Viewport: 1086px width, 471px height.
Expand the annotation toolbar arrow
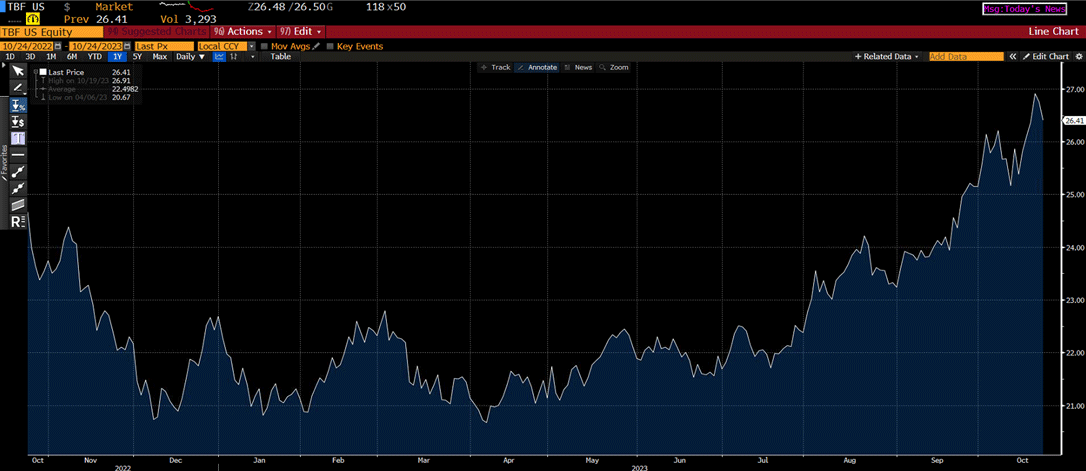pyautogui.click(x=3, y=65)
